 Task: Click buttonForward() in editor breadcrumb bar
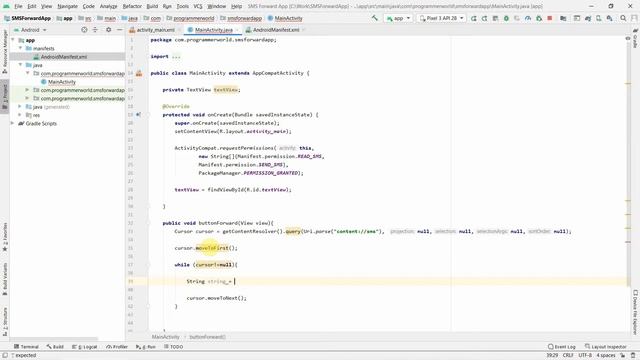coord(207,337)
